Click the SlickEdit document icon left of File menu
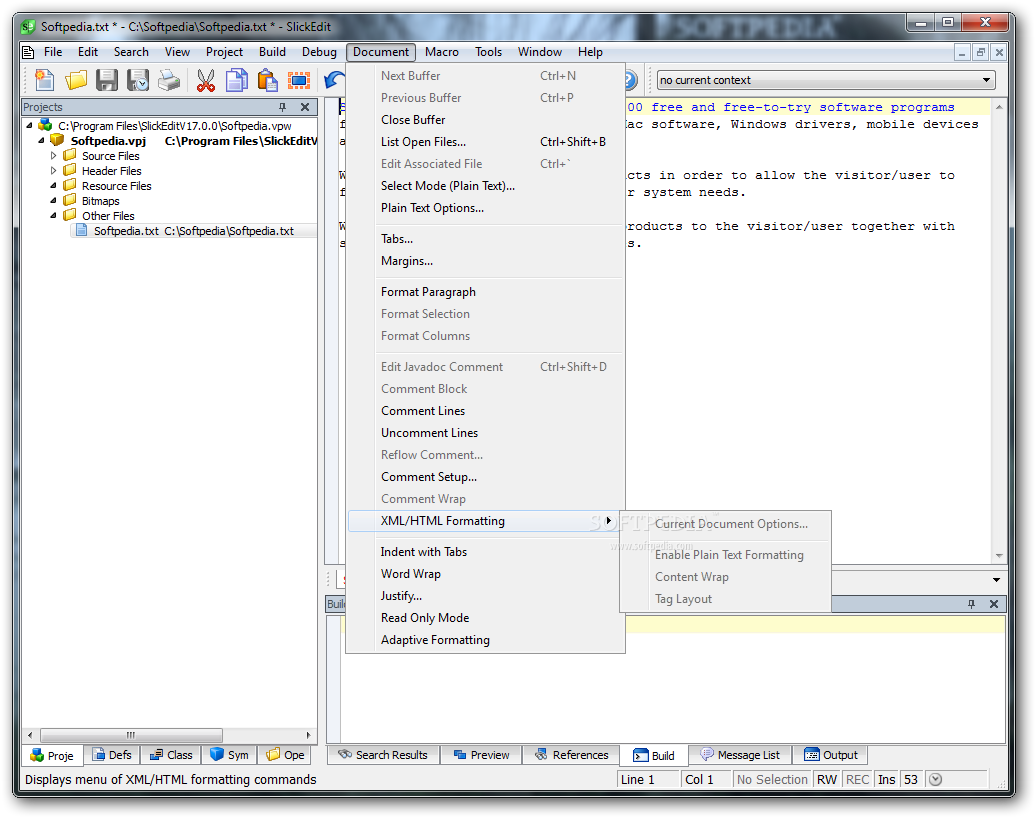This screenshot has height=818, width=1036. pos(28,52)
